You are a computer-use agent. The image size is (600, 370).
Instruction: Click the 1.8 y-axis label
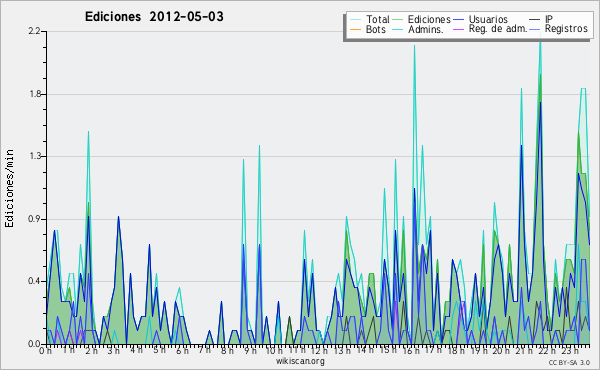pyautogui.click(x=35, y=94)
